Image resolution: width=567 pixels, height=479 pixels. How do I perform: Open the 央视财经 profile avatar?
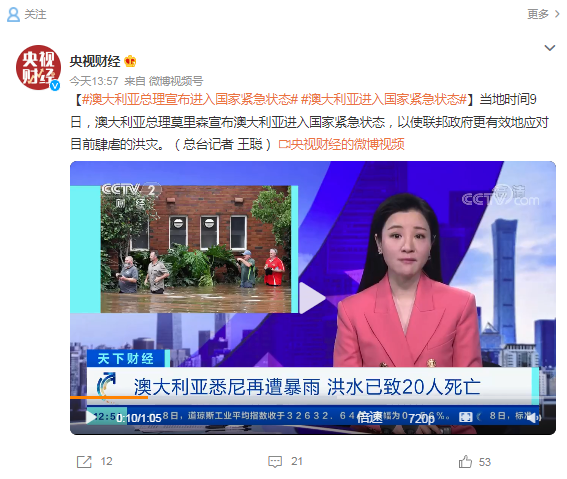coord(38,67)
